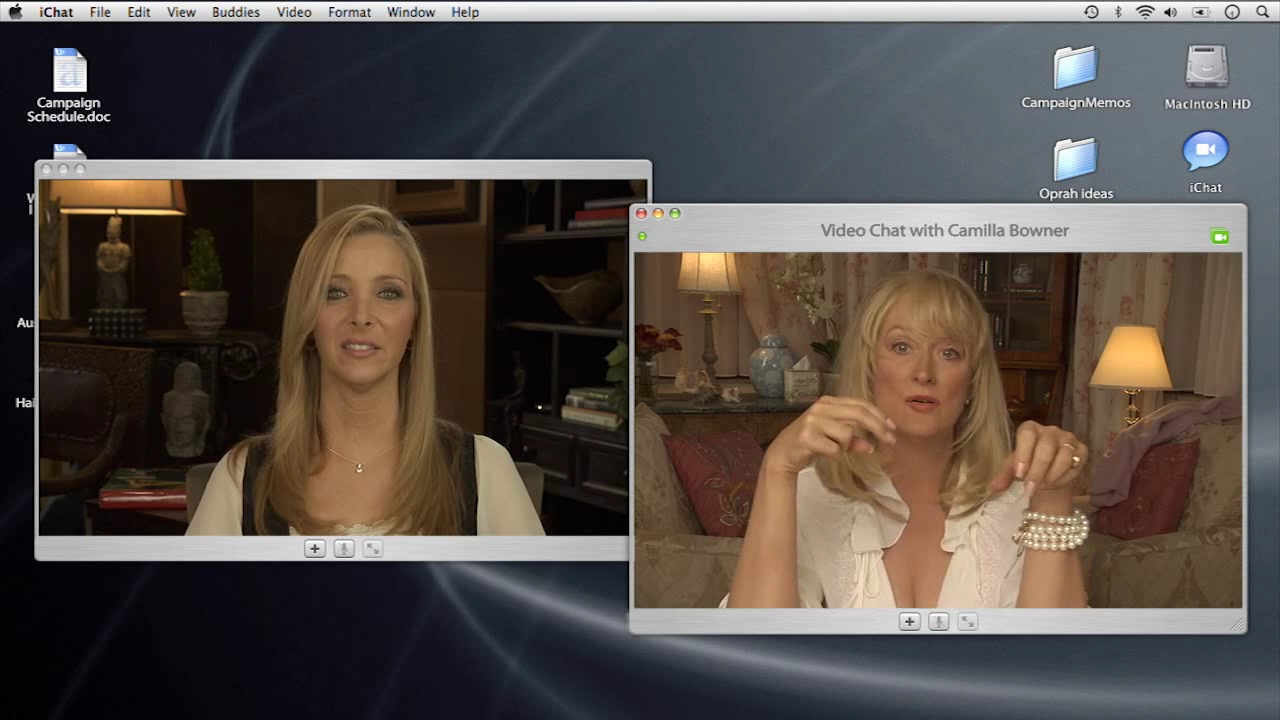Select the Macintosh HD drive icon
This screenshot has height=720, width=1280.
click(x=1207, y=78)
